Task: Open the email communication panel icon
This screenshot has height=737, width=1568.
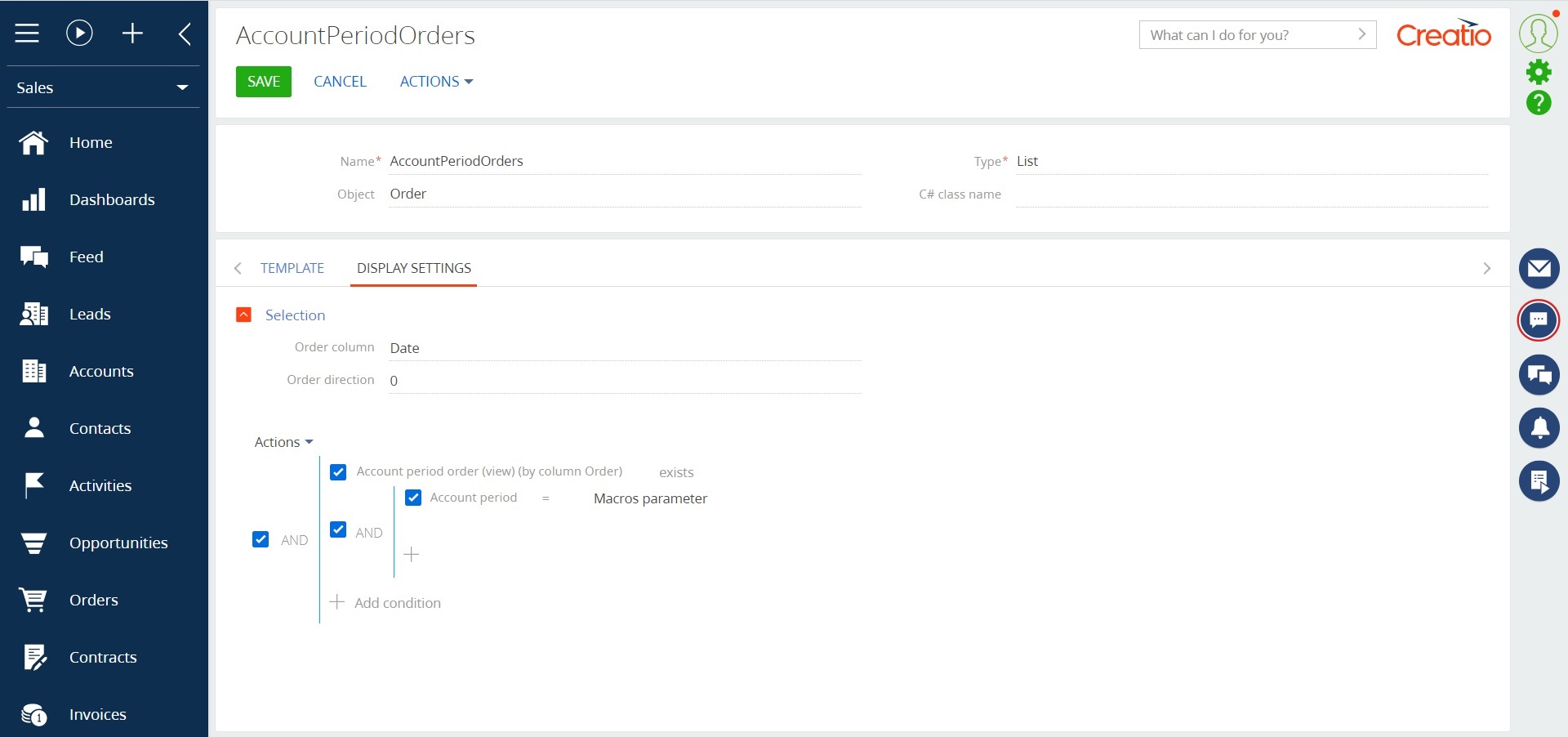Action: coord(1539,268)
